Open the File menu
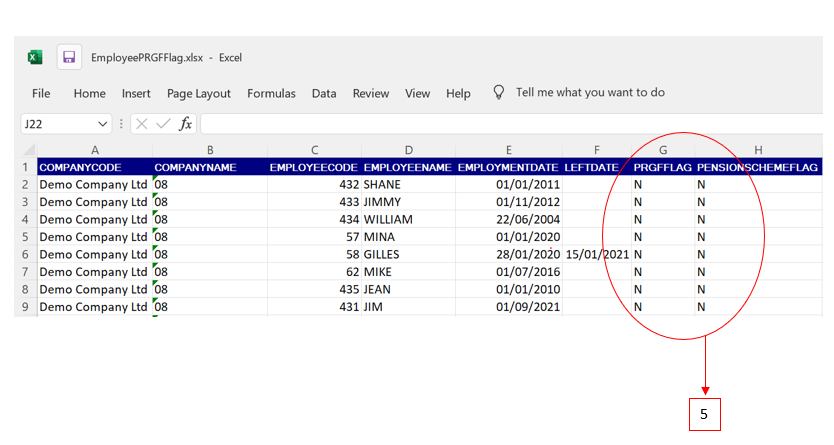The width and height of the screenshot is (834, 445). tap(41, 93)
